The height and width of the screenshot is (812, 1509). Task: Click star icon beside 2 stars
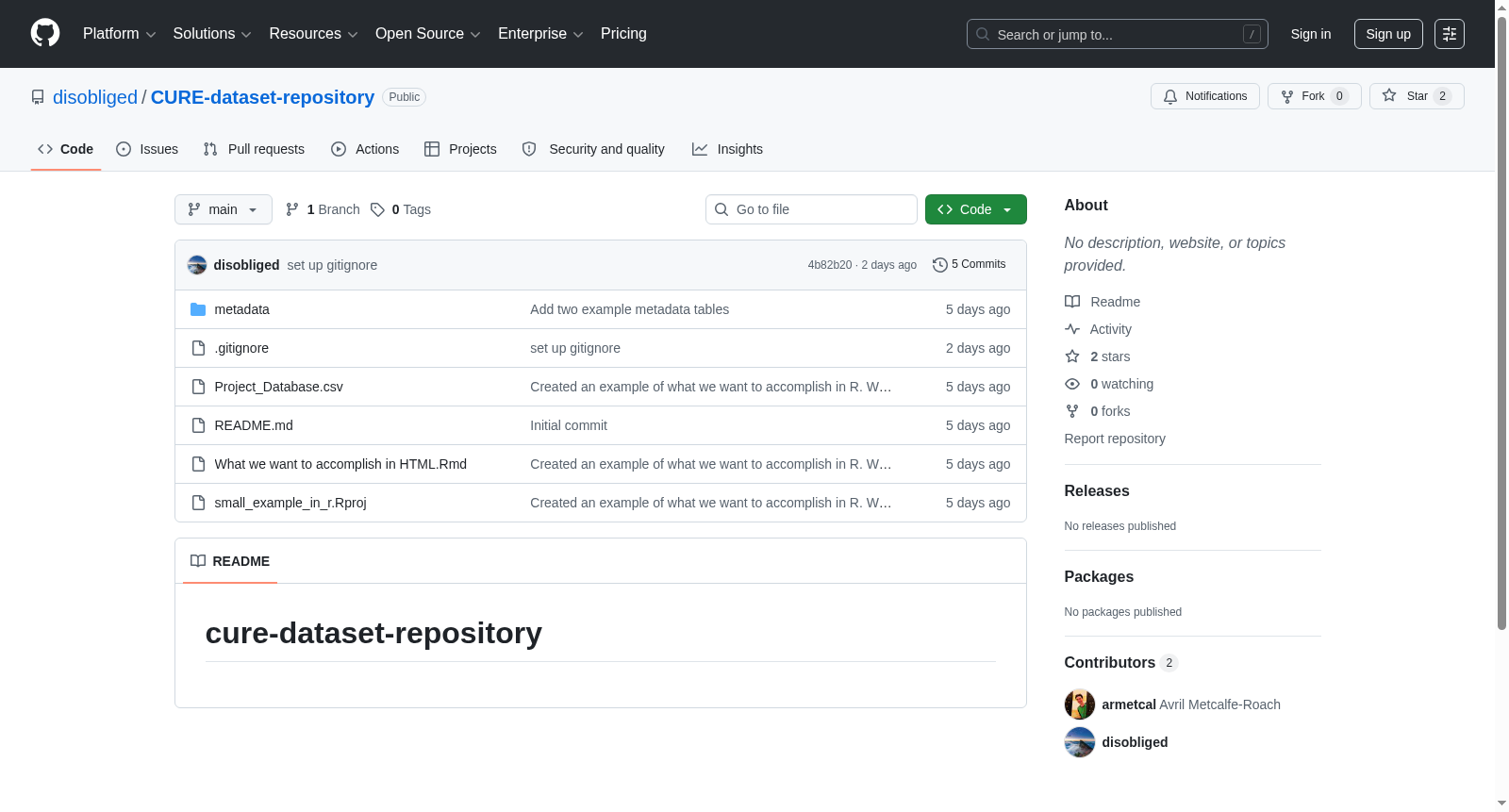pyautogui.click(x=1072, y=356)
